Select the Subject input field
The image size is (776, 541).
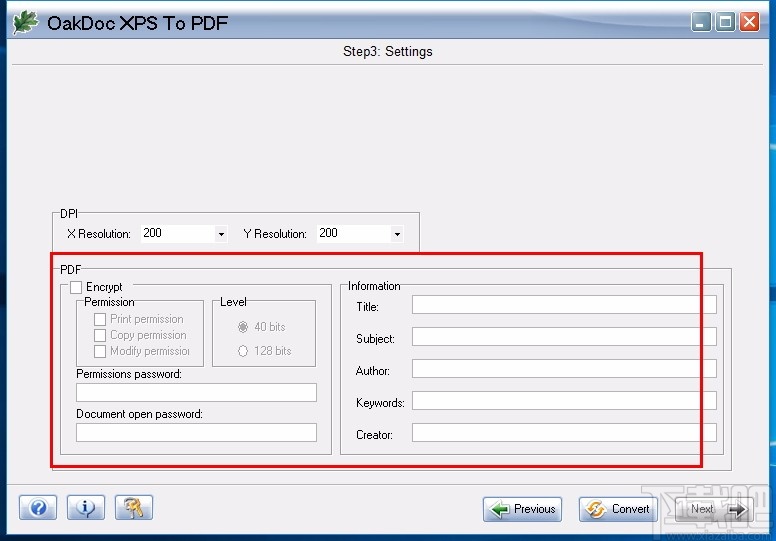(564, 337)
